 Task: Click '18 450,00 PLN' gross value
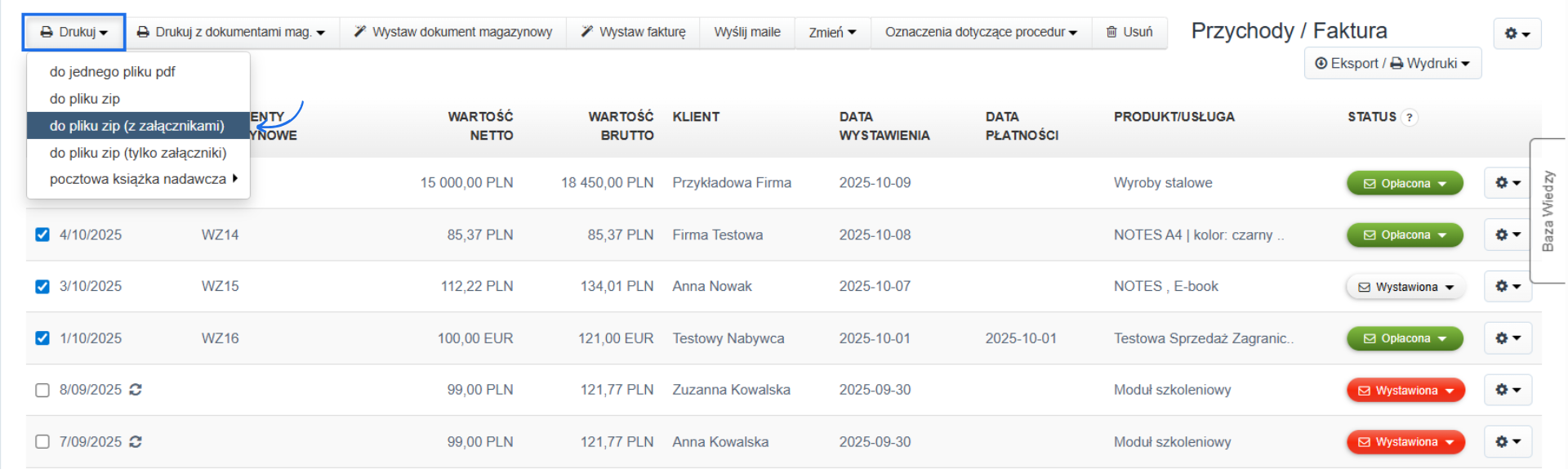(608, 183)
